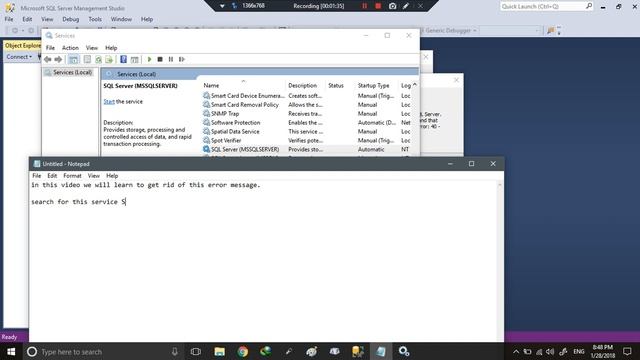The height and width of the screenshot is (360, 640).
Task: Sort services by the Name column header
Action: coord(243,85)
